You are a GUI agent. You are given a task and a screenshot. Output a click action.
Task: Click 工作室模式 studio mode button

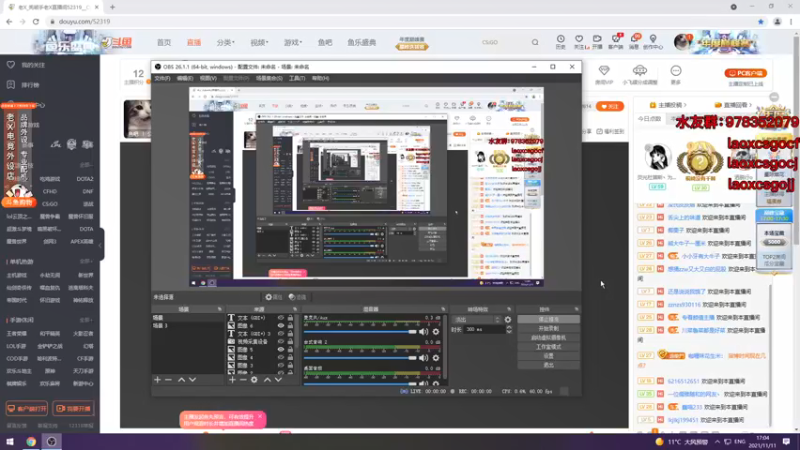click(548, 347)
